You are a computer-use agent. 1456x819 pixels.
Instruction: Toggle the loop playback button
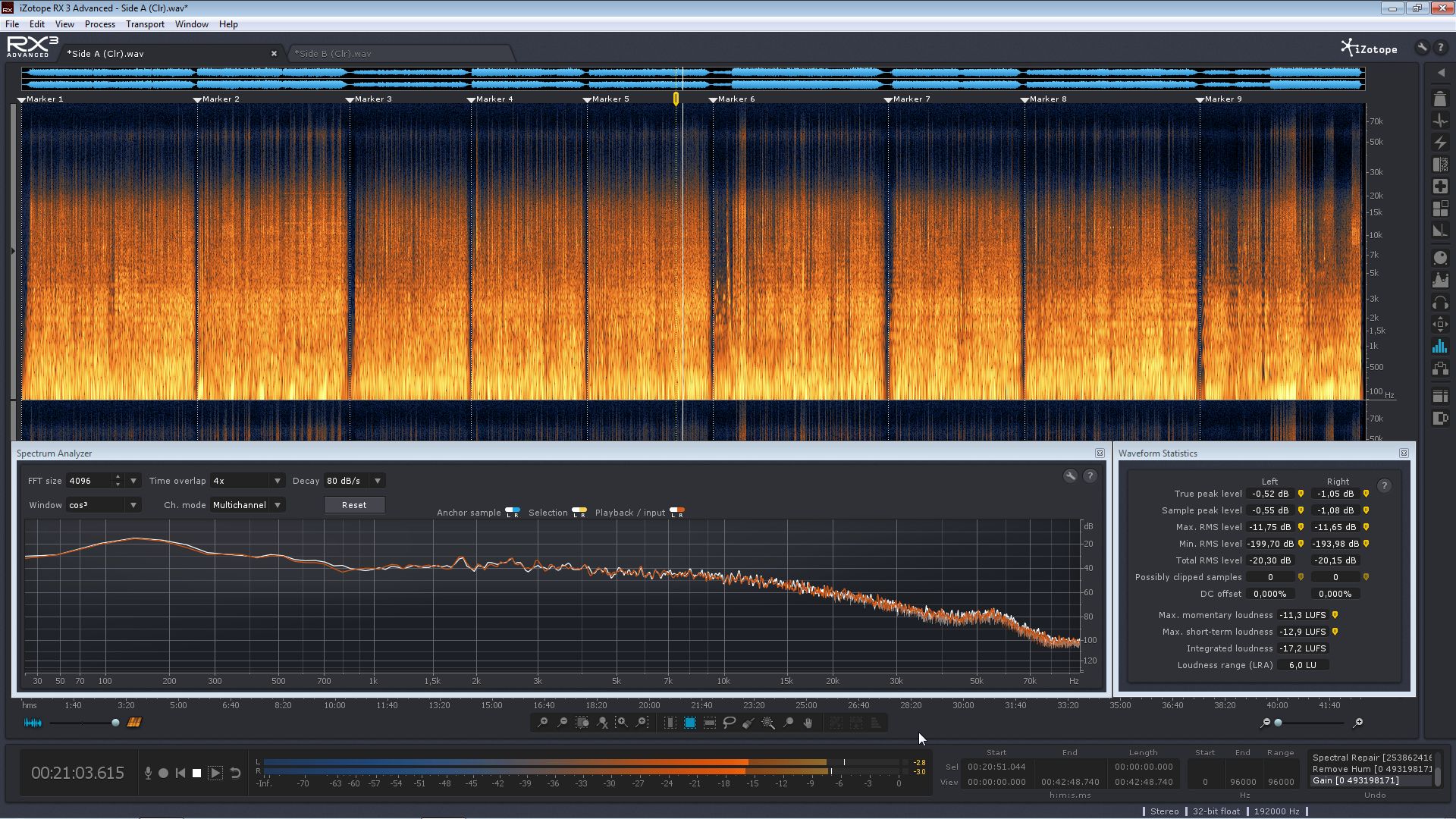[x=235, y=773]
